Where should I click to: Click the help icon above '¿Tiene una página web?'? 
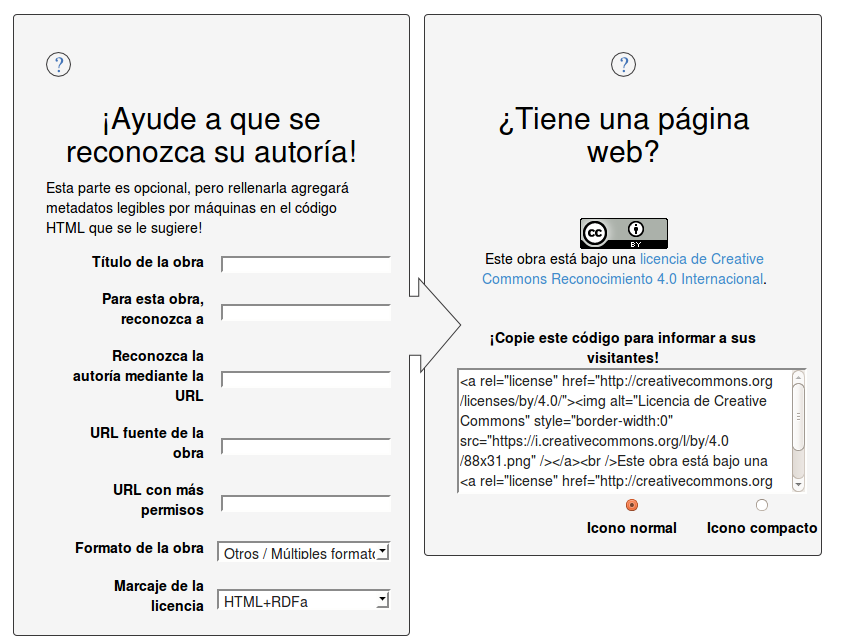(x=623, y=65)
